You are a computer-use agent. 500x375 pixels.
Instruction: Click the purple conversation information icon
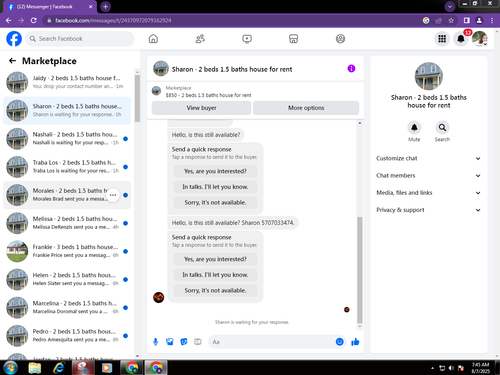tap(351, 69)
